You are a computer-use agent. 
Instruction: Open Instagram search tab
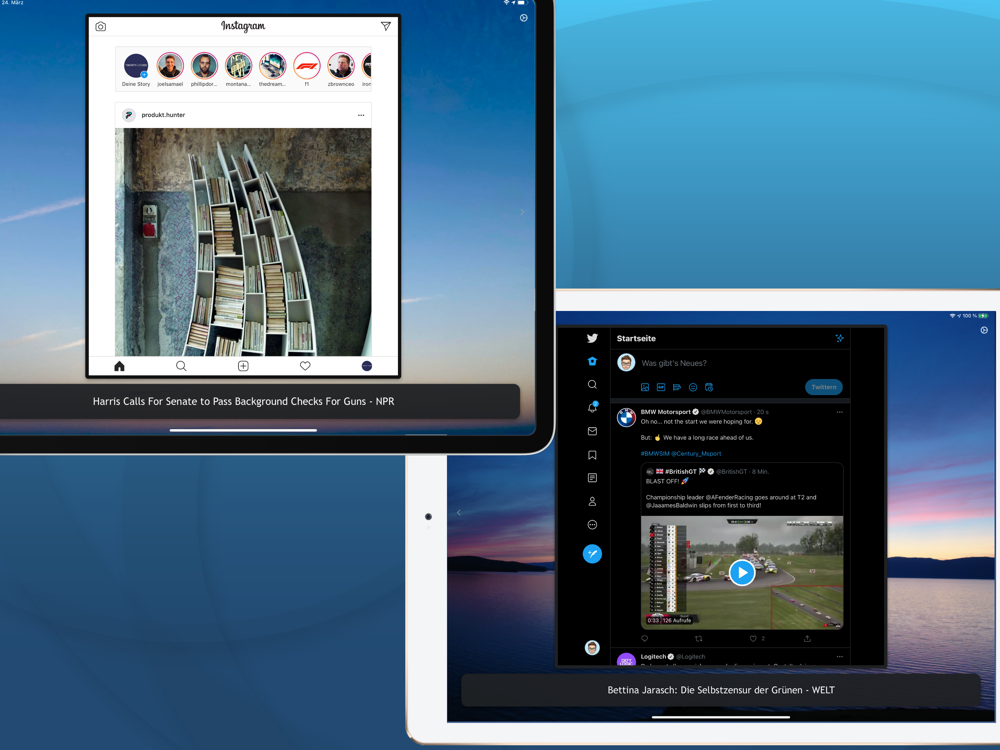pyautogui.click(x=181, y=366)
